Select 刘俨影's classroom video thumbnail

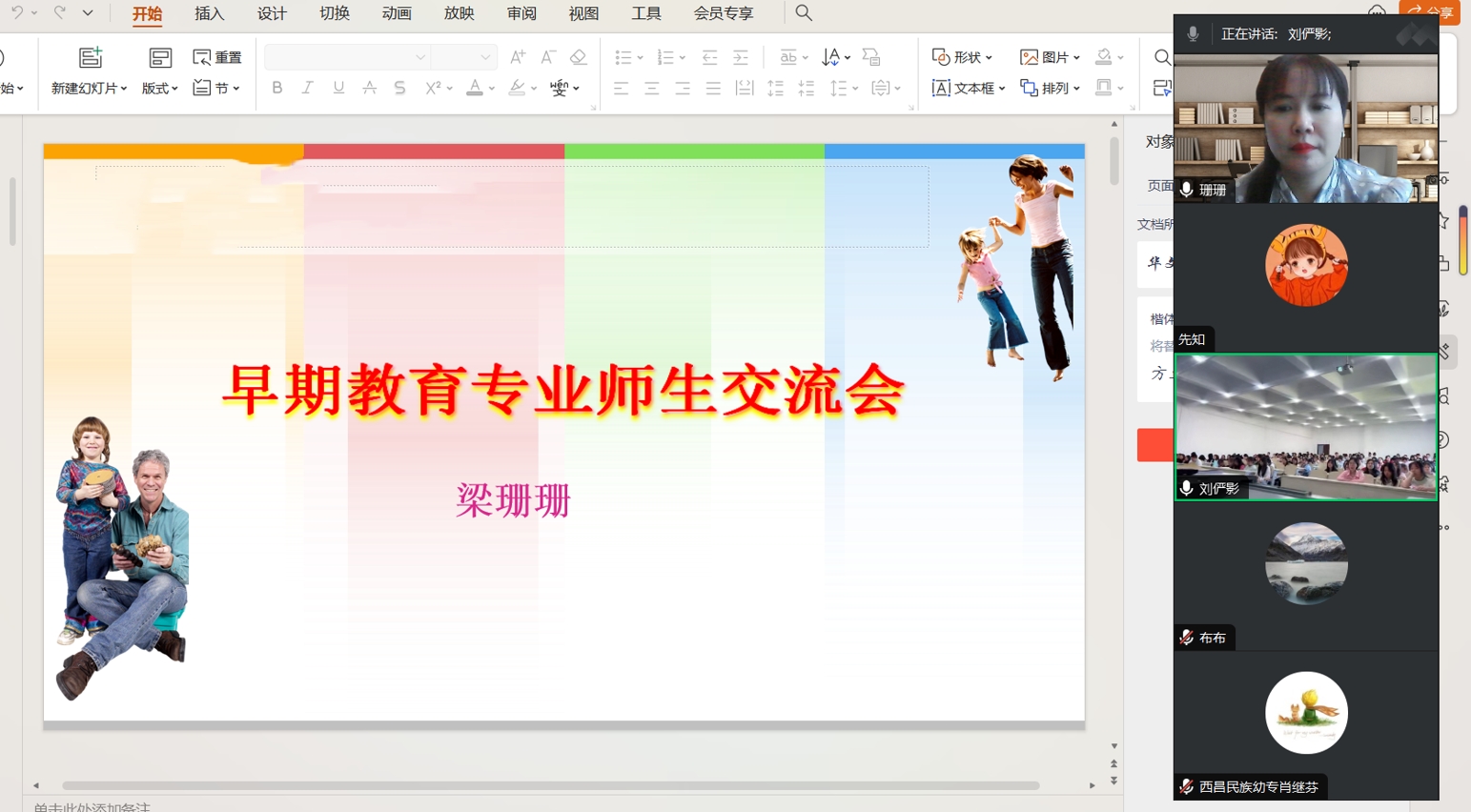pyautogui.click(x=1305, y=427)
